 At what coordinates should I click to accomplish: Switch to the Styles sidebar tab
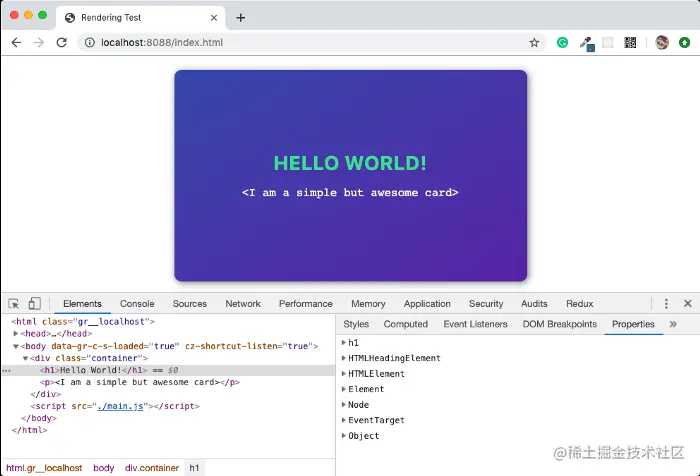(356, 324)
